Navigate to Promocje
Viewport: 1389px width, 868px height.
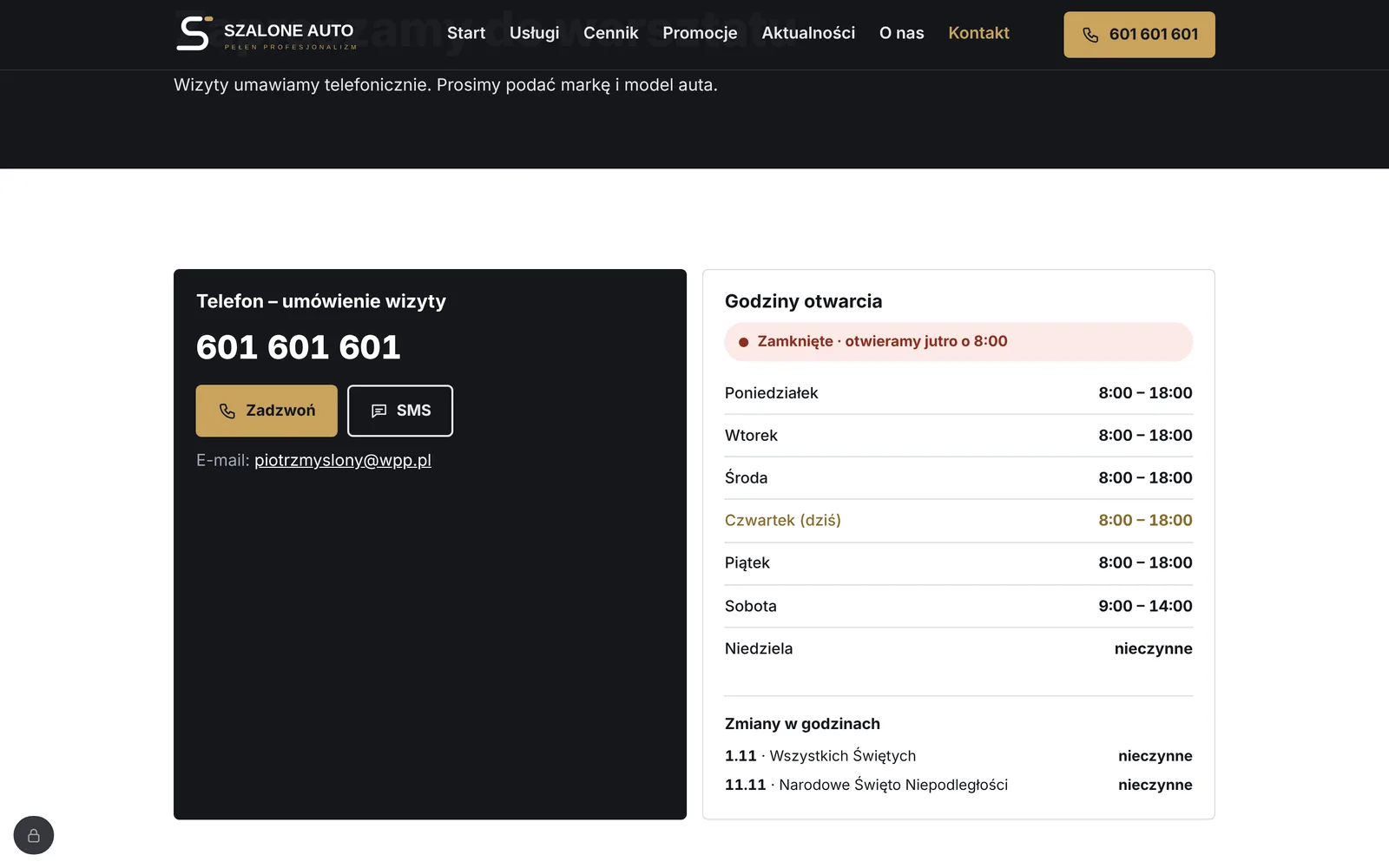(700, 33)
